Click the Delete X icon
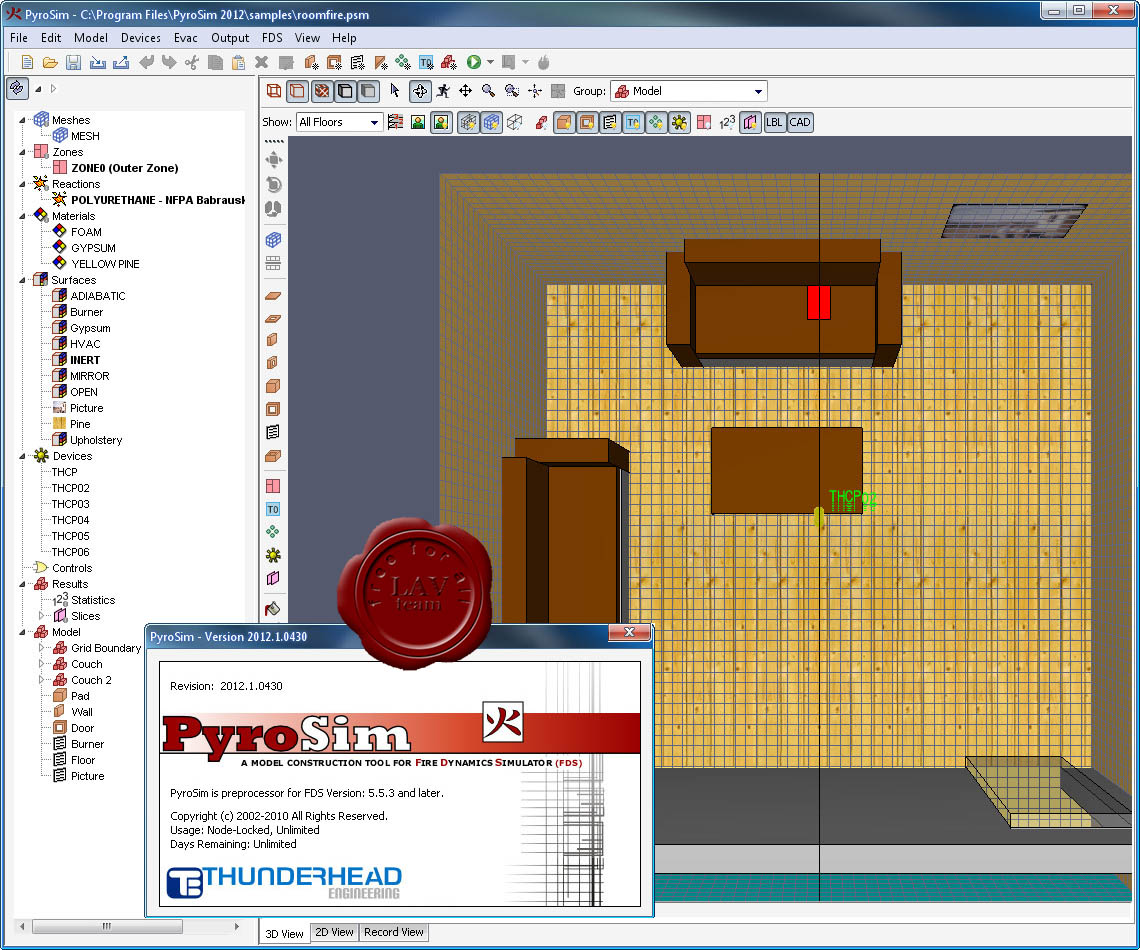This screenshot has width=1140, height=950. coord(262,63)
